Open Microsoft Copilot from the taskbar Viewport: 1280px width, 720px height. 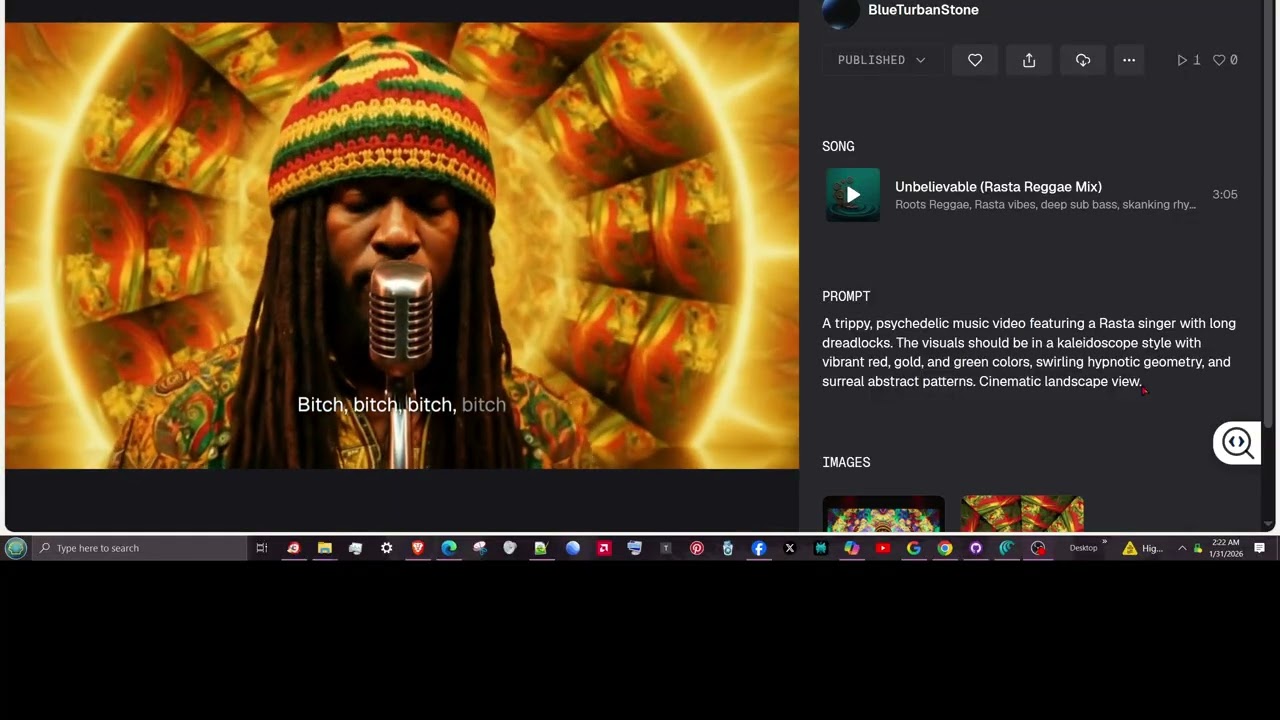tap(851, 548)
